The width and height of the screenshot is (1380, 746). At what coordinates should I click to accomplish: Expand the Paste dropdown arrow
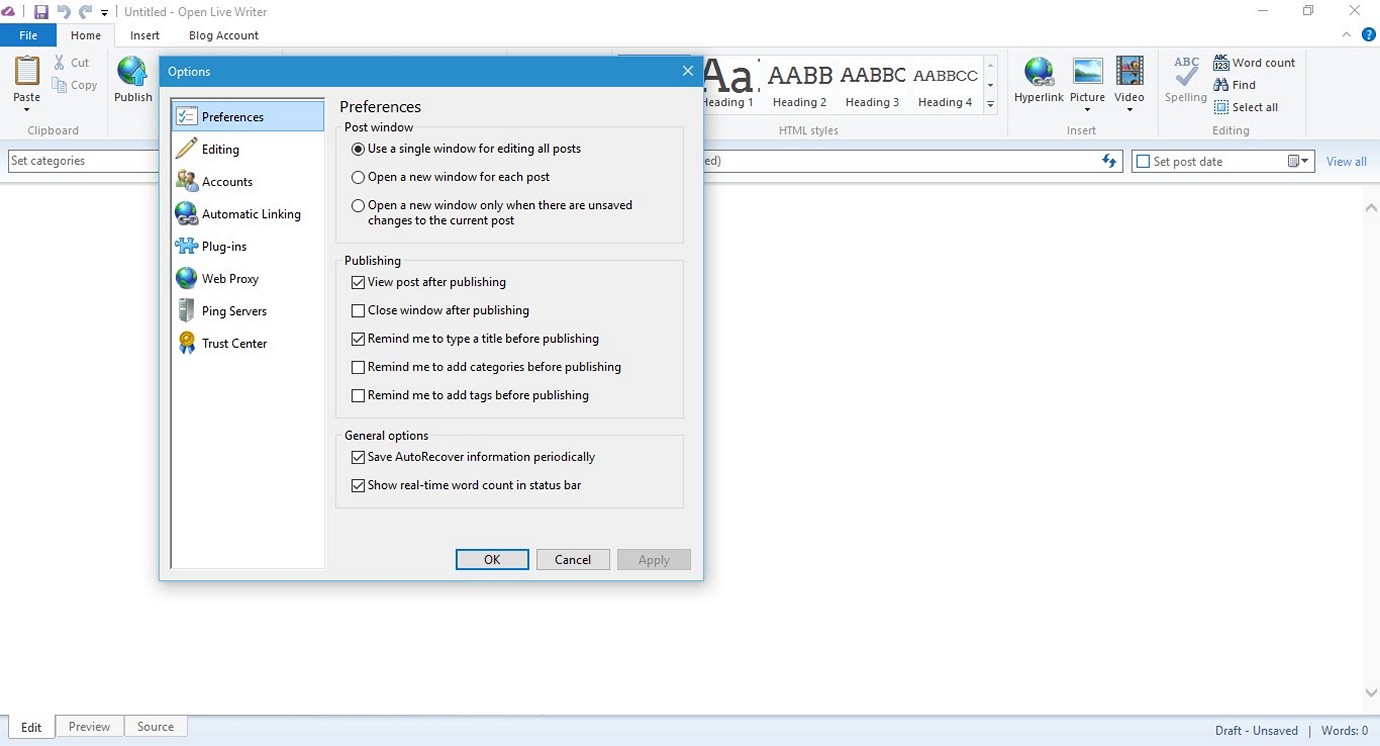click(27, 110)
